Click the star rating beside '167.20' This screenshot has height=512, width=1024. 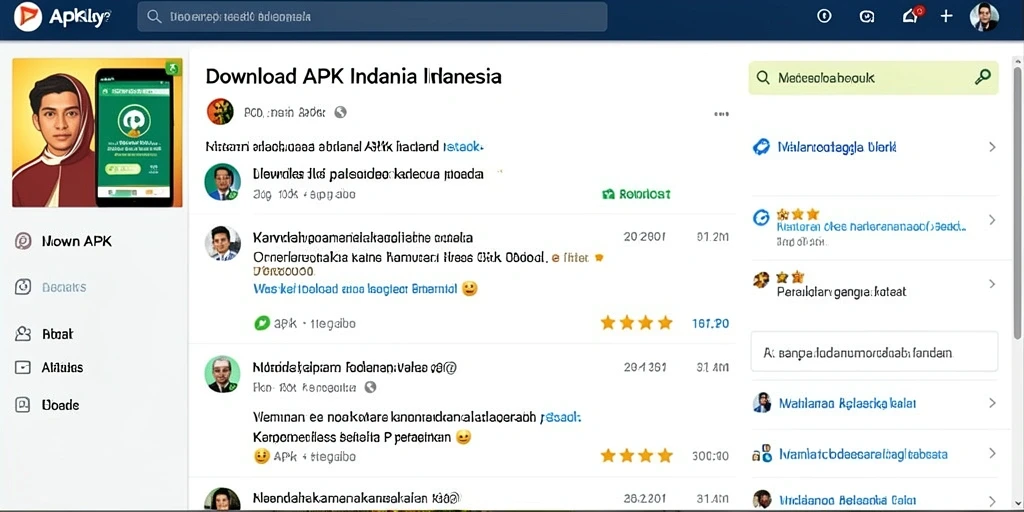pos(637,323)
